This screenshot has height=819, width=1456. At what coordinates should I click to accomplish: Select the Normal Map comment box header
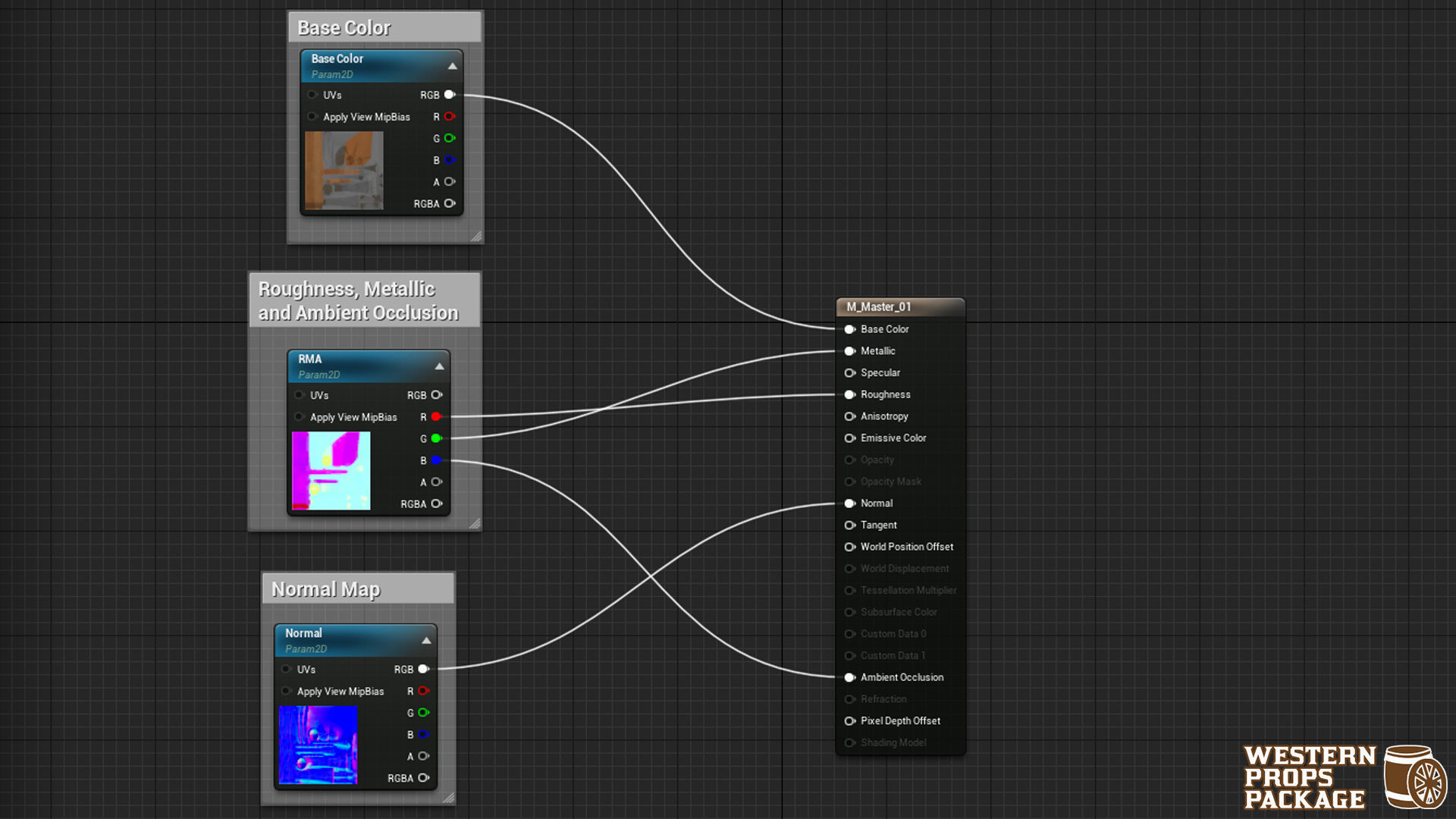(x=358, y=589)
